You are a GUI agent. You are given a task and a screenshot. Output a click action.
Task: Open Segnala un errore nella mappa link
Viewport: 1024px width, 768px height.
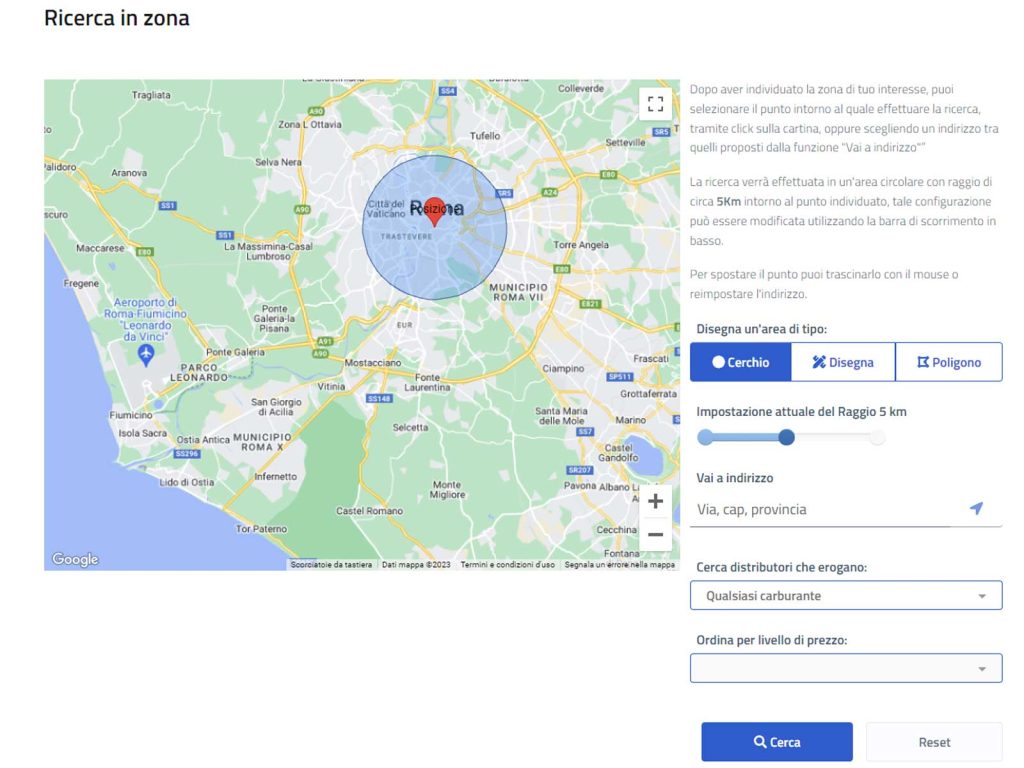click(619, 564)
